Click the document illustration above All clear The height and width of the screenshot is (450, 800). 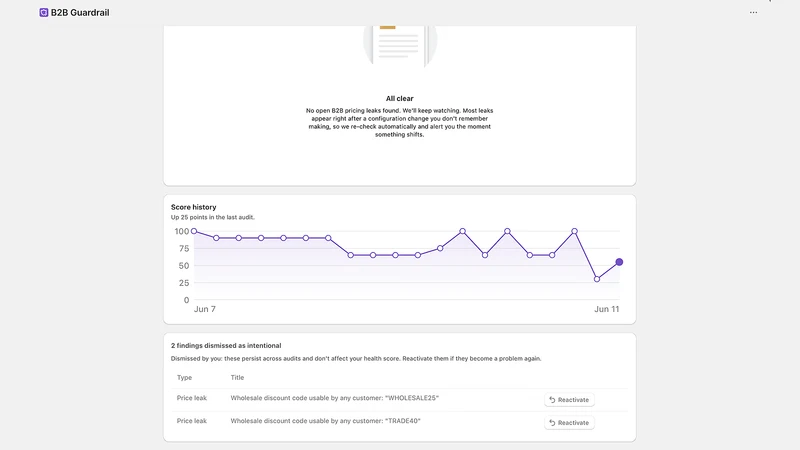pyautogui.click(x=399, y=45)
